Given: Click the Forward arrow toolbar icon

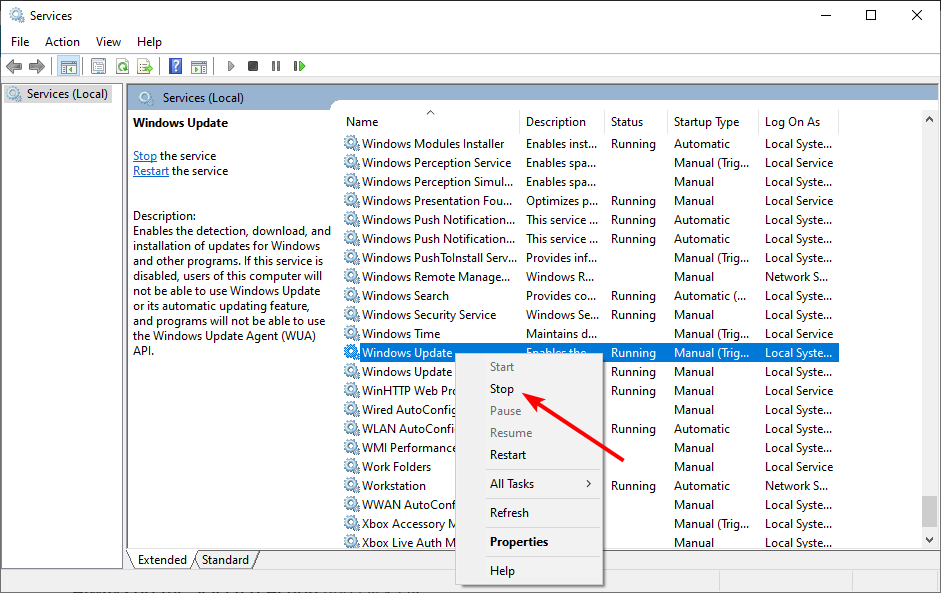Looking at the screenshot, I should pyautogui.click(x=37, y=66).
